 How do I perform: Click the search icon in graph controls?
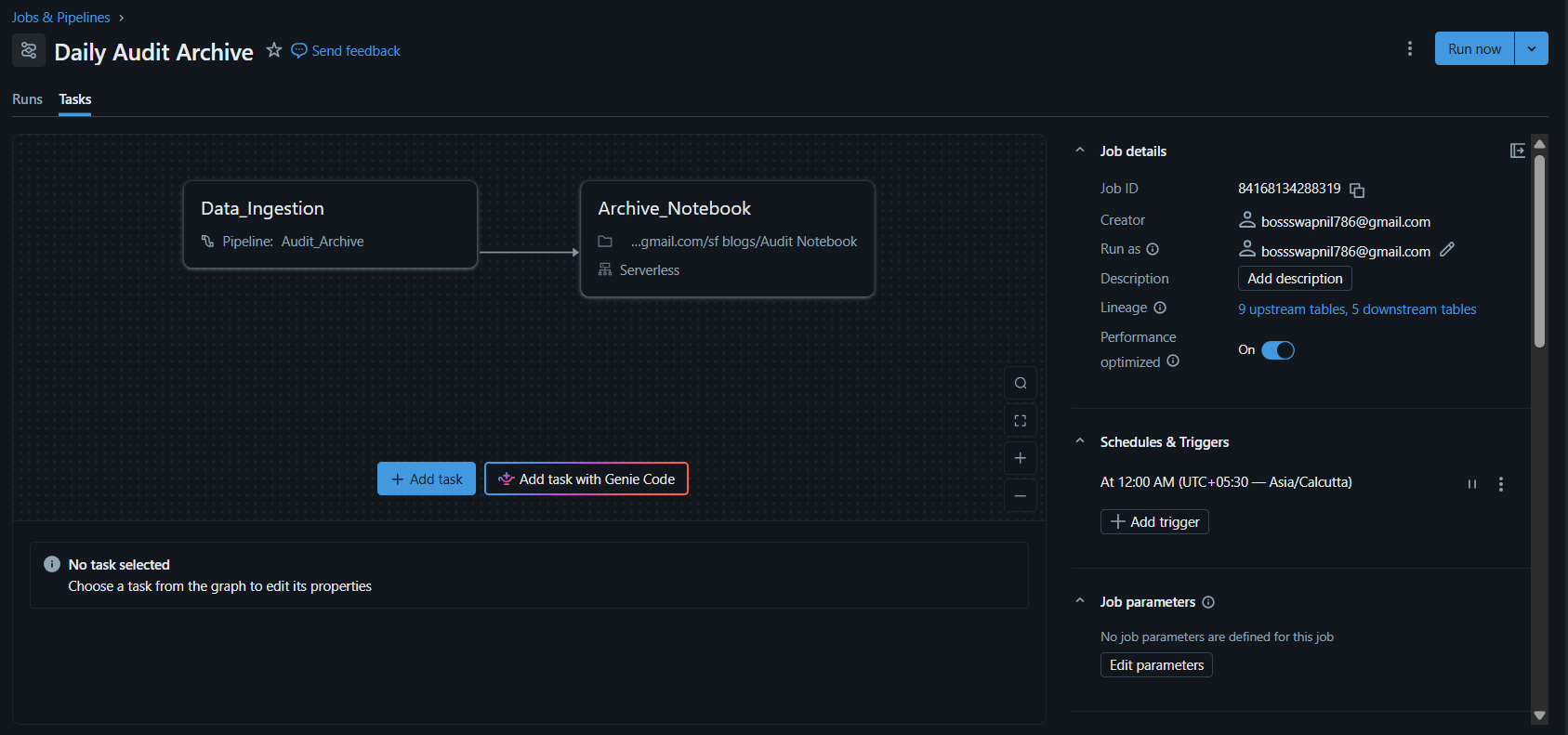pyautogui.click(x=1021, y=384)
